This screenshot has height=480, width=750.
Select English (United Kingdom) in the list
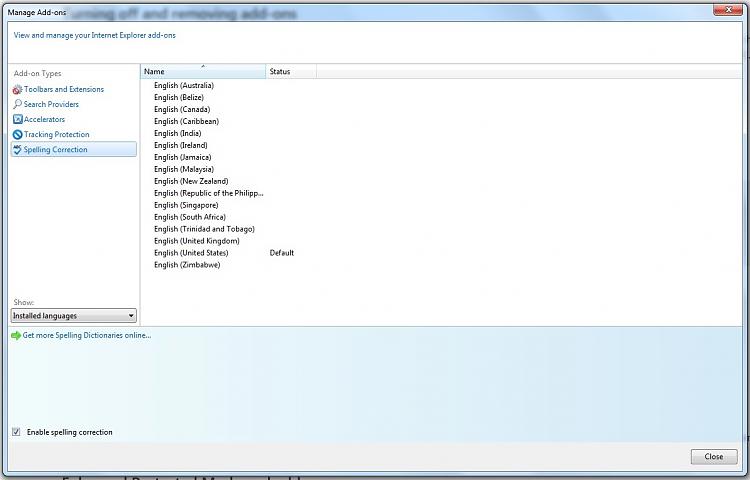[x=197, y=241]
